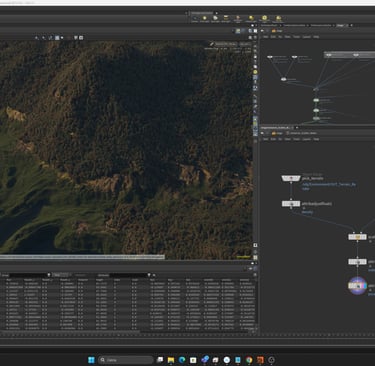
Task: Open the Layout menu in upper network editor
Action: [307, 37]
